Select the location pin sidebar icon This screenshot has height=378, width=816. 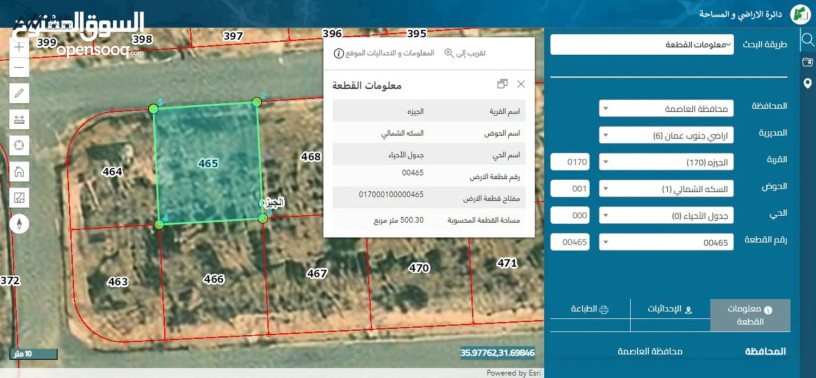click(807, 83)
